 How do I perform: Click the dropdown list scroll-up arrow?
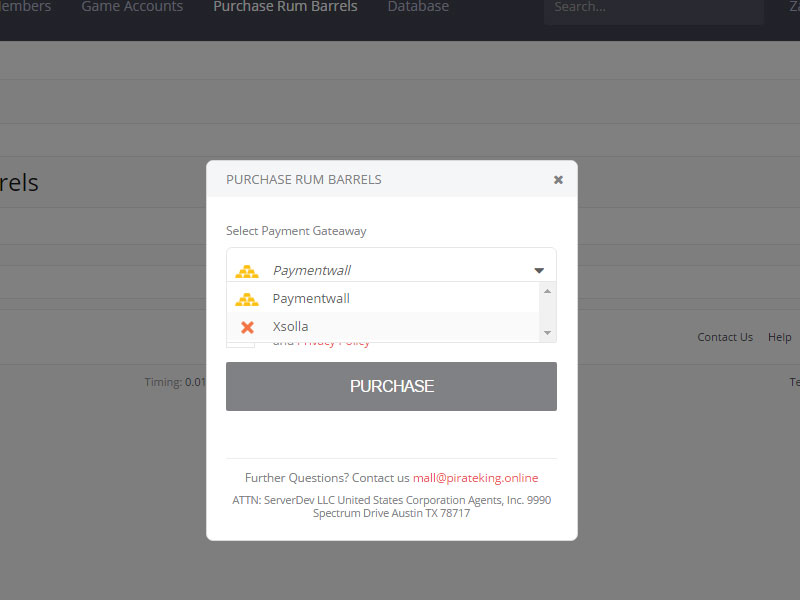(x=547, y=291)
